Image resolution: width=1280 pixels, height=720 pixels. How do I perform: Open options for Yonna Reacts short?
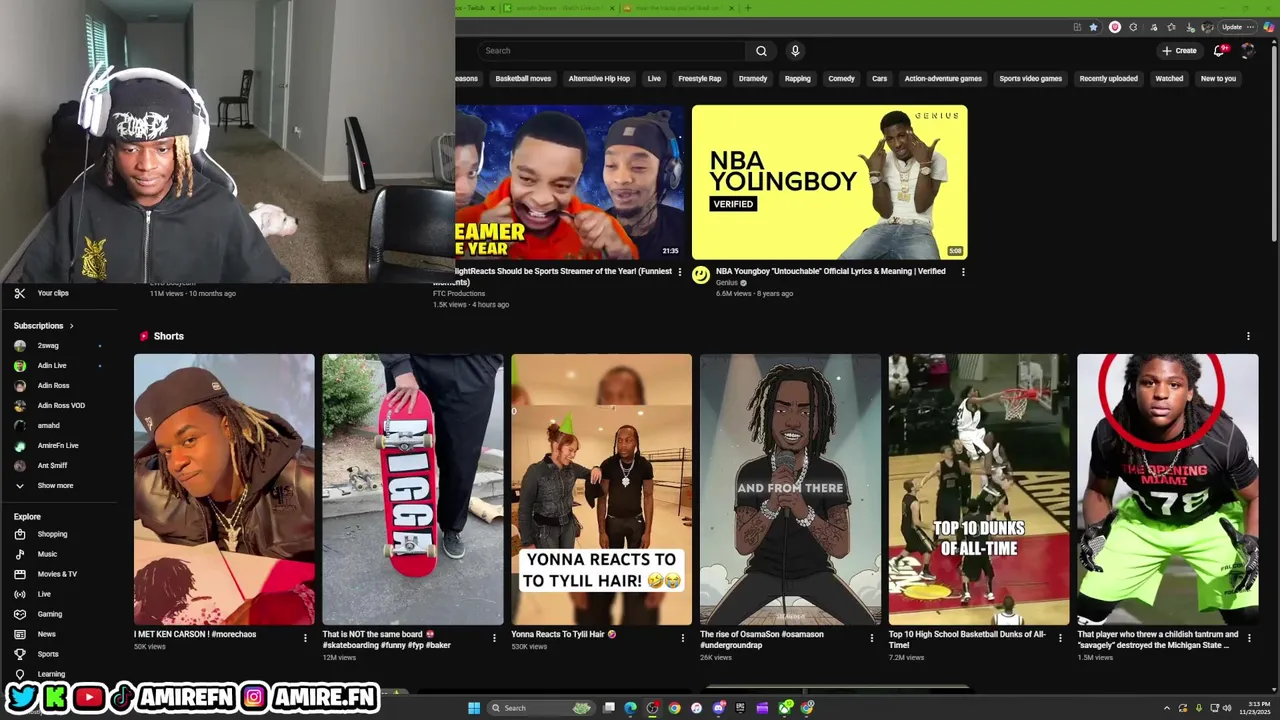(683, 638)
